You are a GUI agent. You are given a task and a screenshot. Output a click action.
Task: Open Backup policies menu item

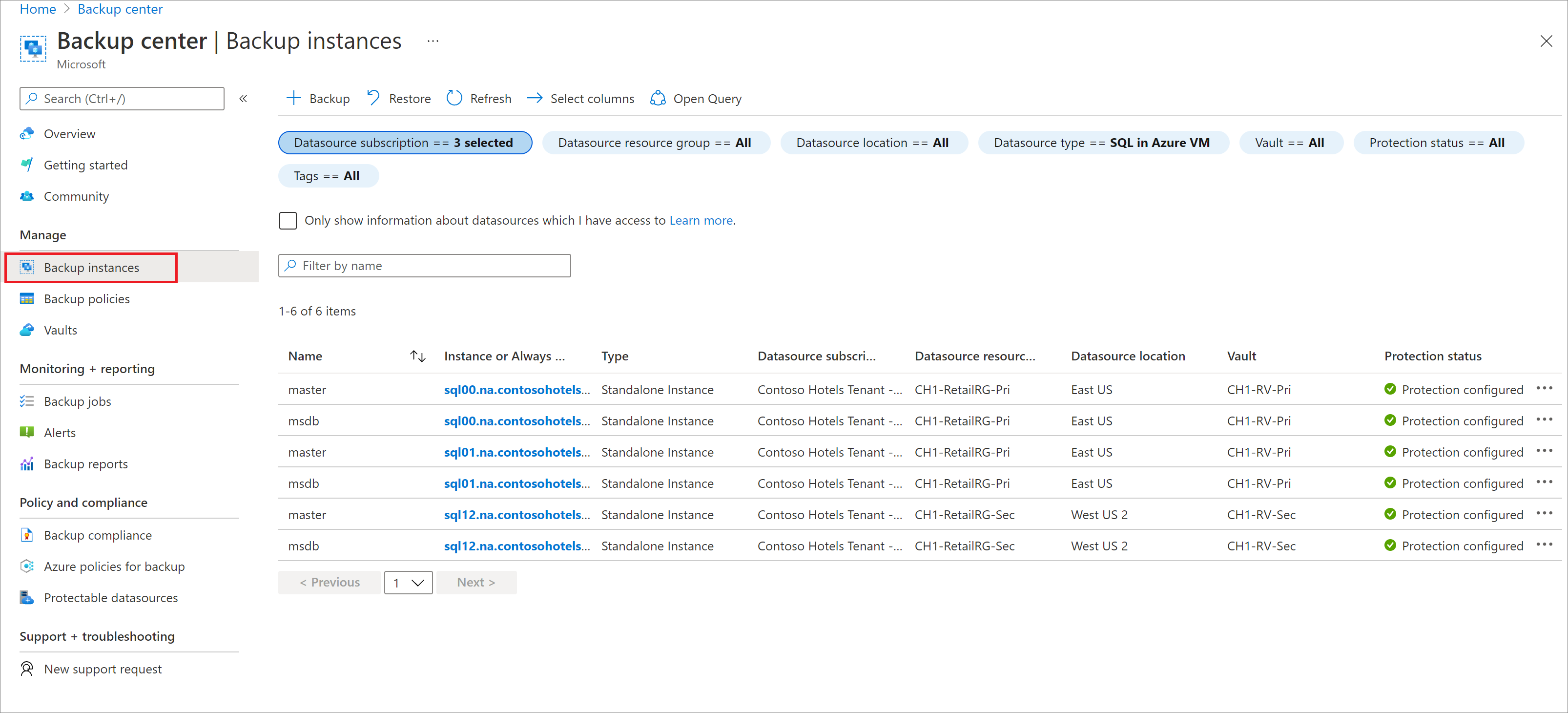pyautogui.click(x=87, y=298)
